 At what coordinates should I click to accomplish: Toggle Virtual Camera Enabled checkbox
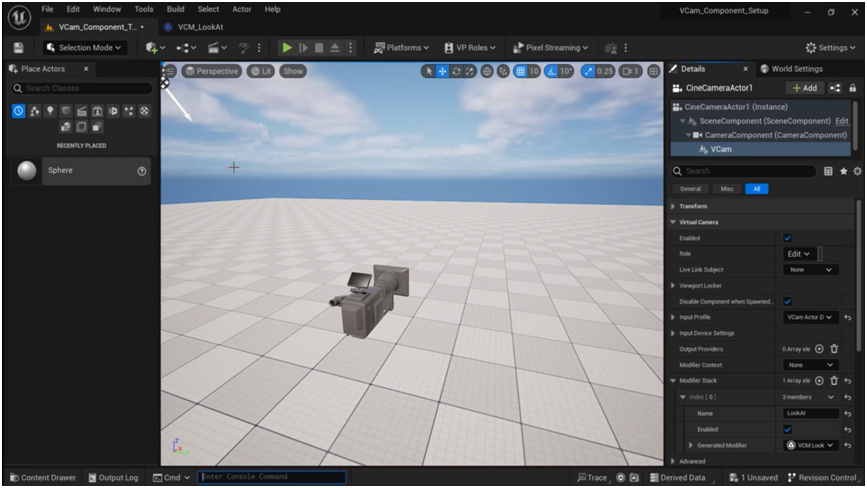point(787,238)
